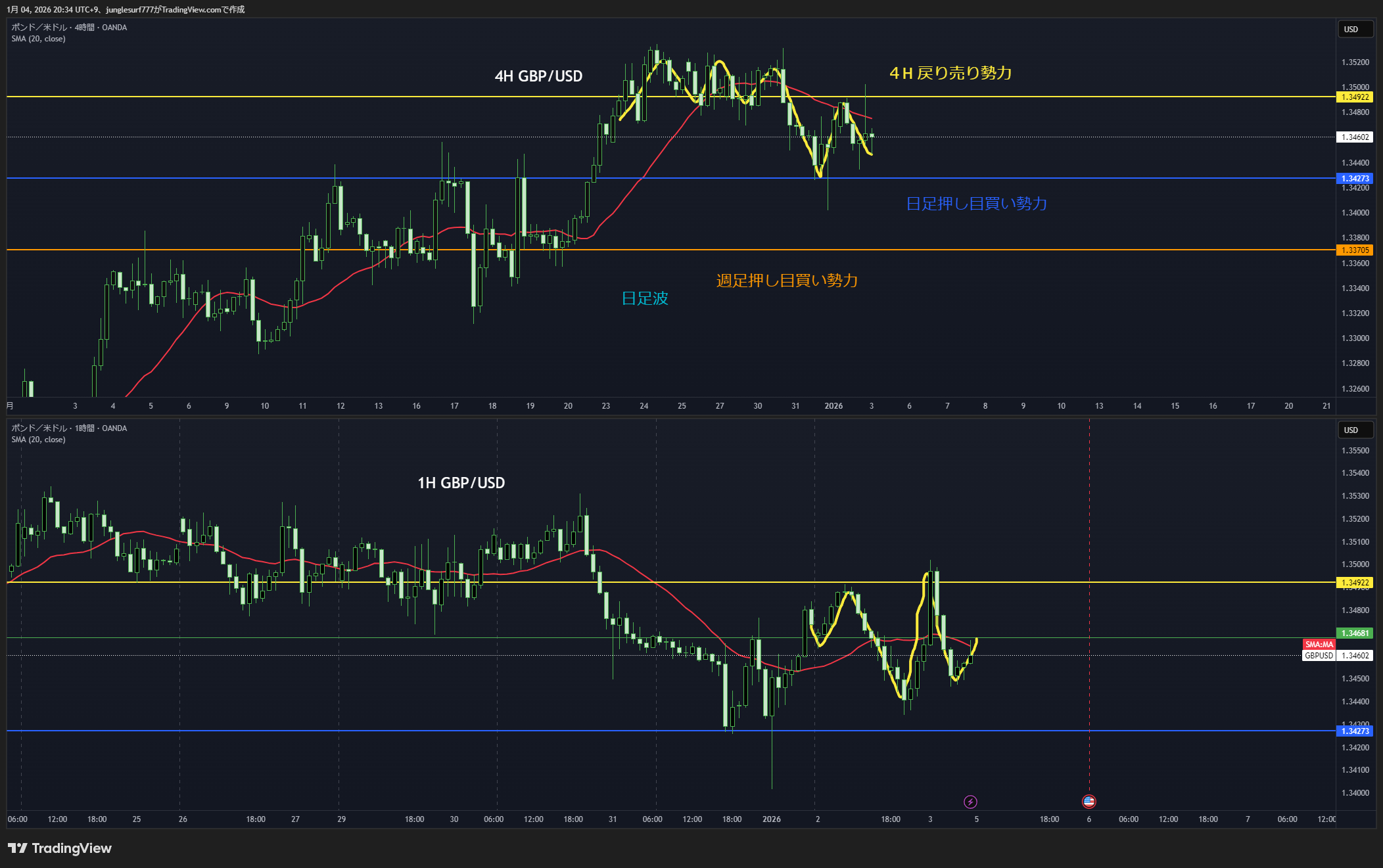Viewport: 1383px width, 868px height.
Task: Click the purple lightning bolt event icon
Action: click(970, 802)
